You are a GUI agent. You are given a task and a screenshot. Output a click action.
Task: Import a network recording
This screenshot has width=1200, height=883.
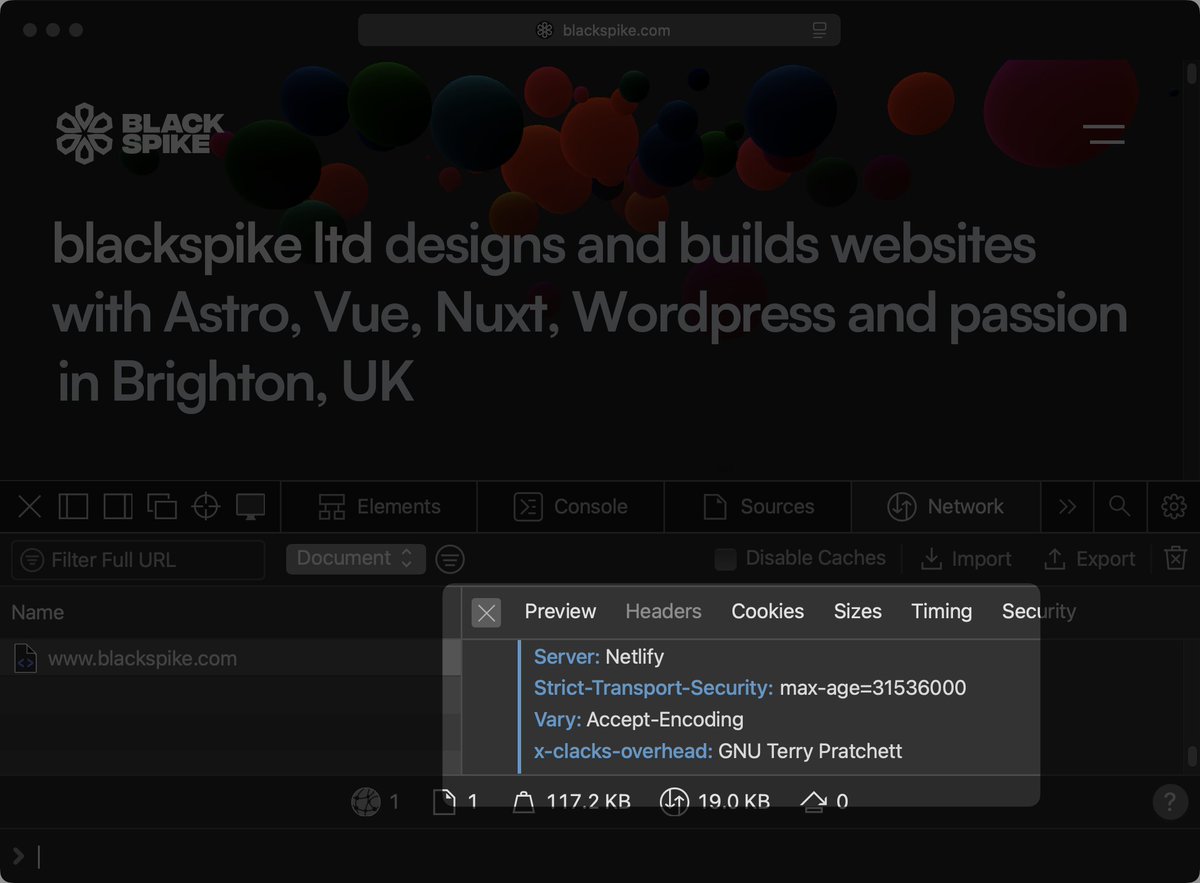[x=966, y=559]
